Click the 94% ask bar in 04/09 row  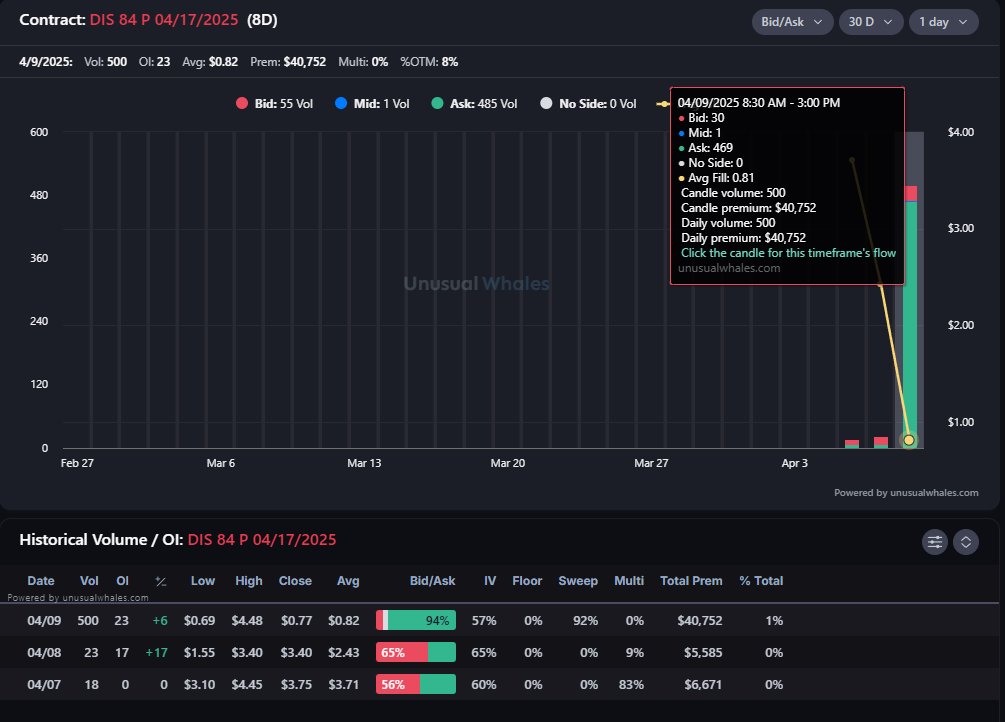[x=422, y=620]
